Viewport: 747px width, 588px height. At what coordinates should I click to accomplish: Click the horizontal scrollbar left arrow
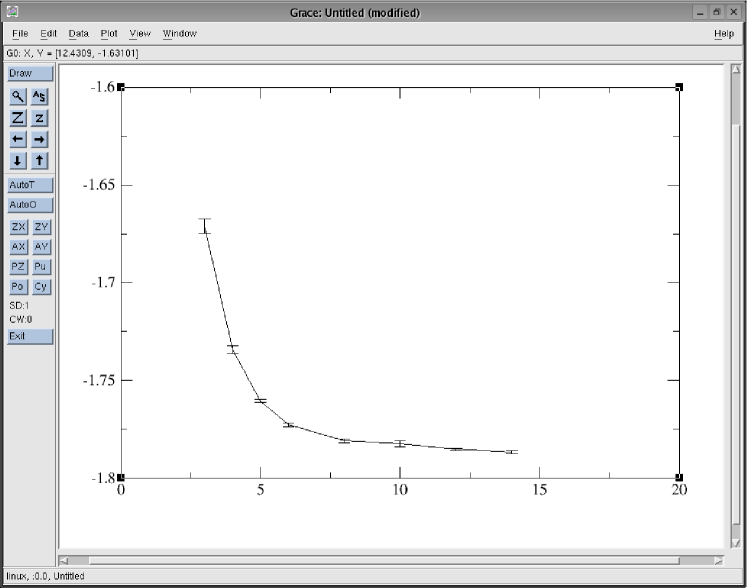coord(64,561)
